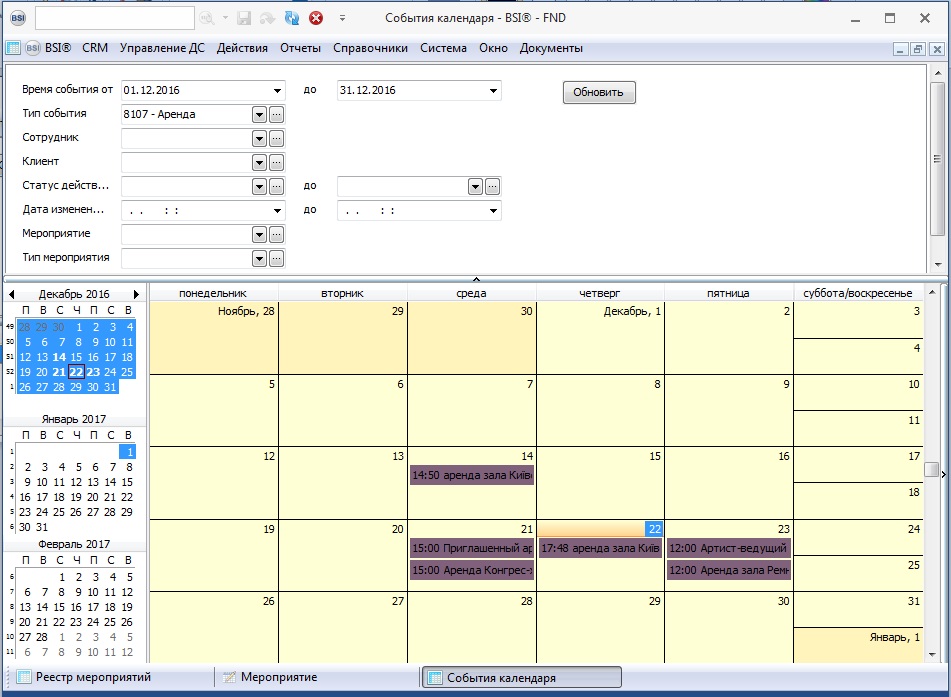Open the Отчеты menu
The width and height of the screenshot is (951, 697).
[x=300, y=48]
